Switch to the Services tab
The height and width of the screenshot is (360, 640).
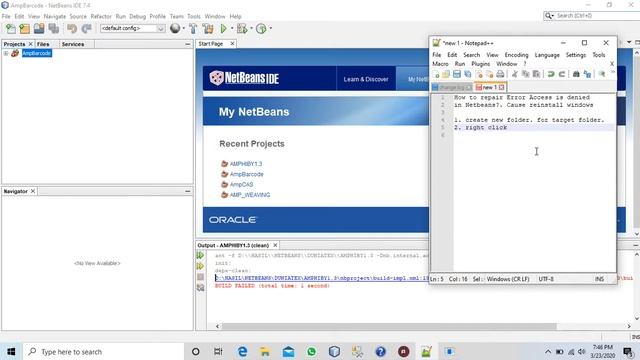73,44
